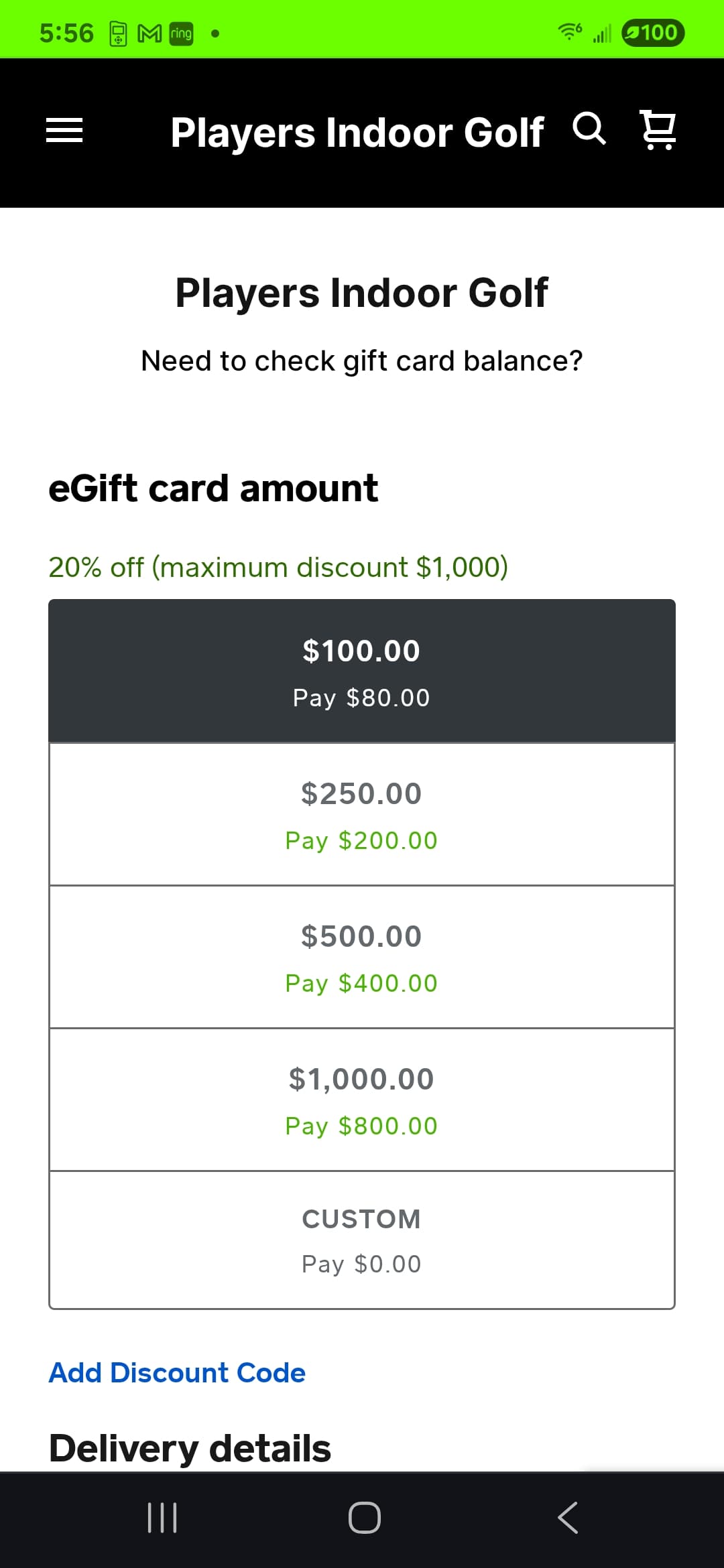Open Android recent apps button
The width and height of the screenshot is (724, 1568).
point(162,1518)
